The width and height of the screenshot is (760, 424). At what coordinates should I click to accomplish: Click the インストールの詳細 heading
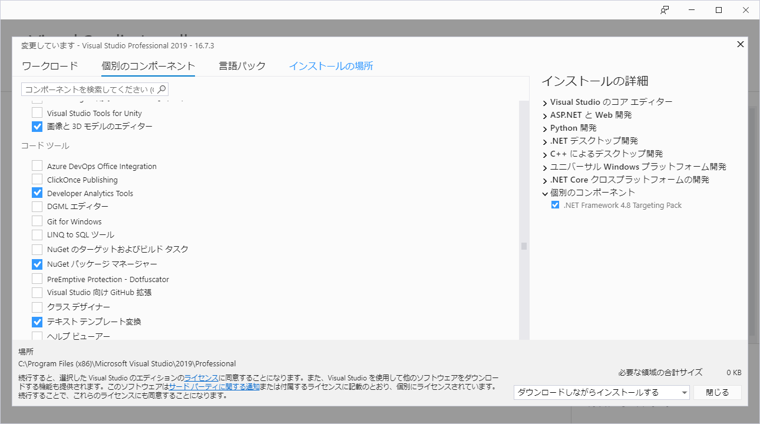595,81
